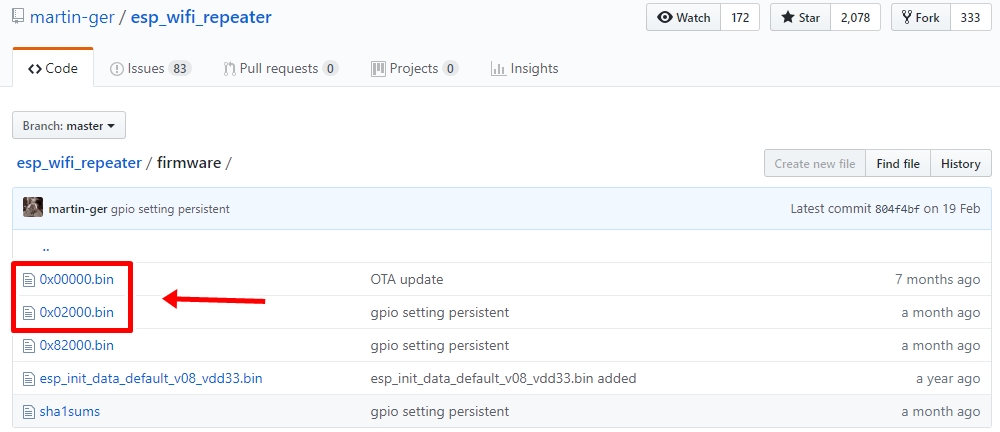This screenshot has height=432, width=1000.
Task: Open the Issues tab
Action: point(151,68)
